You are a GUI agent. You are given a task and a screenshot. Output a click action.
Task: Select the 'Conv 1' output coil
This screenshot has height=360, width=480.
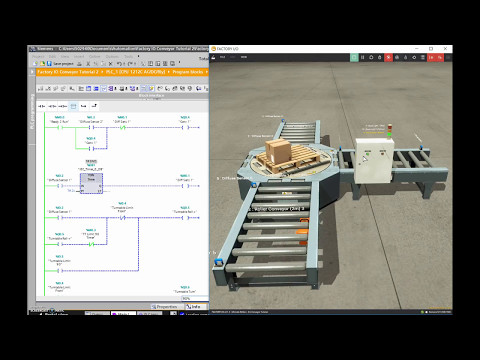tap(185, 127)
